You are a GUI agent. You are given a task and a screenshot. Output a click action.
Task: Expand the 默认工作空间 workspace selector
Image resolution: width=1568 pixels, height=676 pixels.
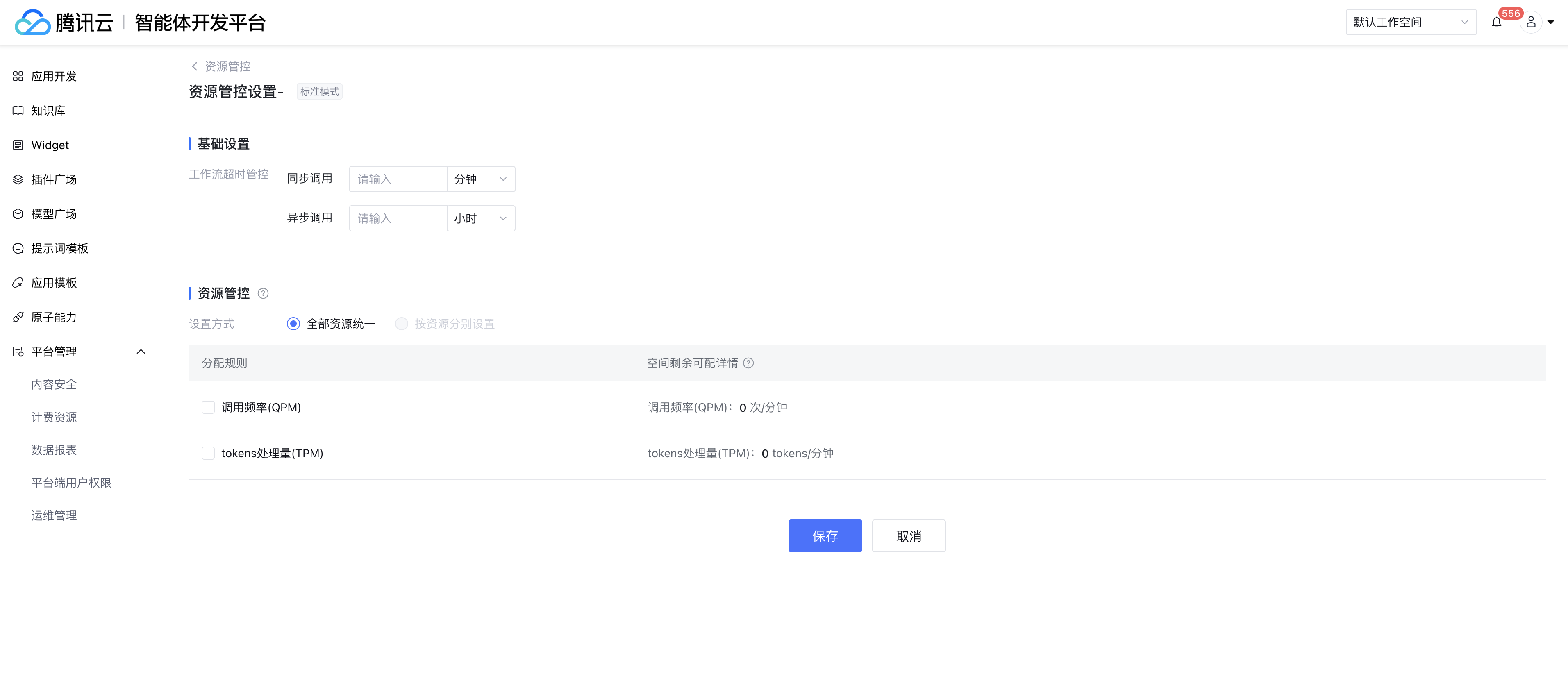click(x=1410, y=23)
